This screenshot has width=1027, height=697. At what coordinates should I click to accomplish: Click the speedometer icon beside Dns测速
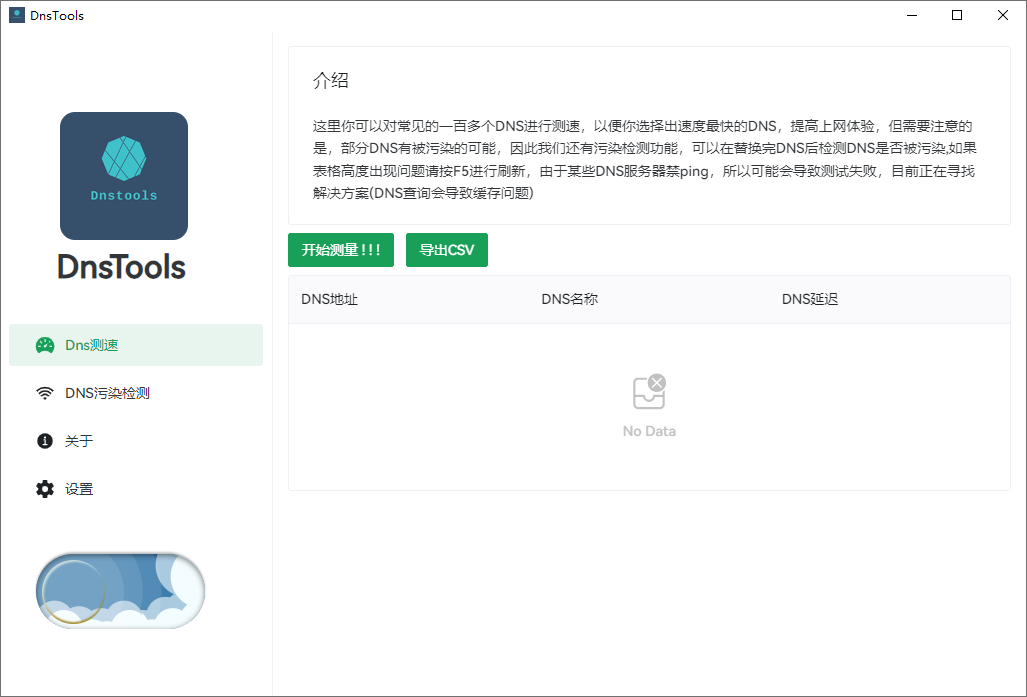45,345
